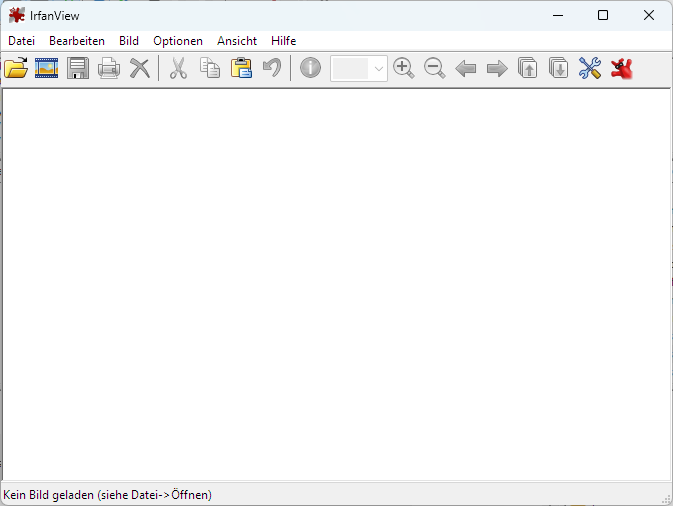Minimize the IrfanView window
This screenshot has height=506, width=673.
(558, 15)
